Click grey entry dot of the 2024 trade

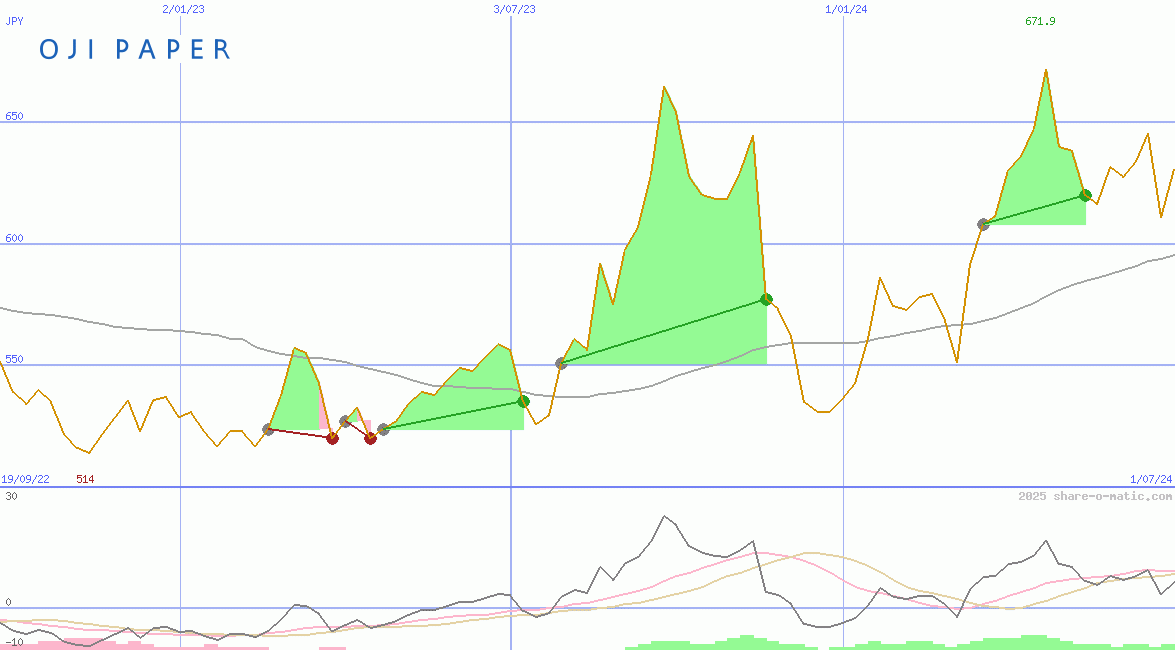[x=983, y=224]
